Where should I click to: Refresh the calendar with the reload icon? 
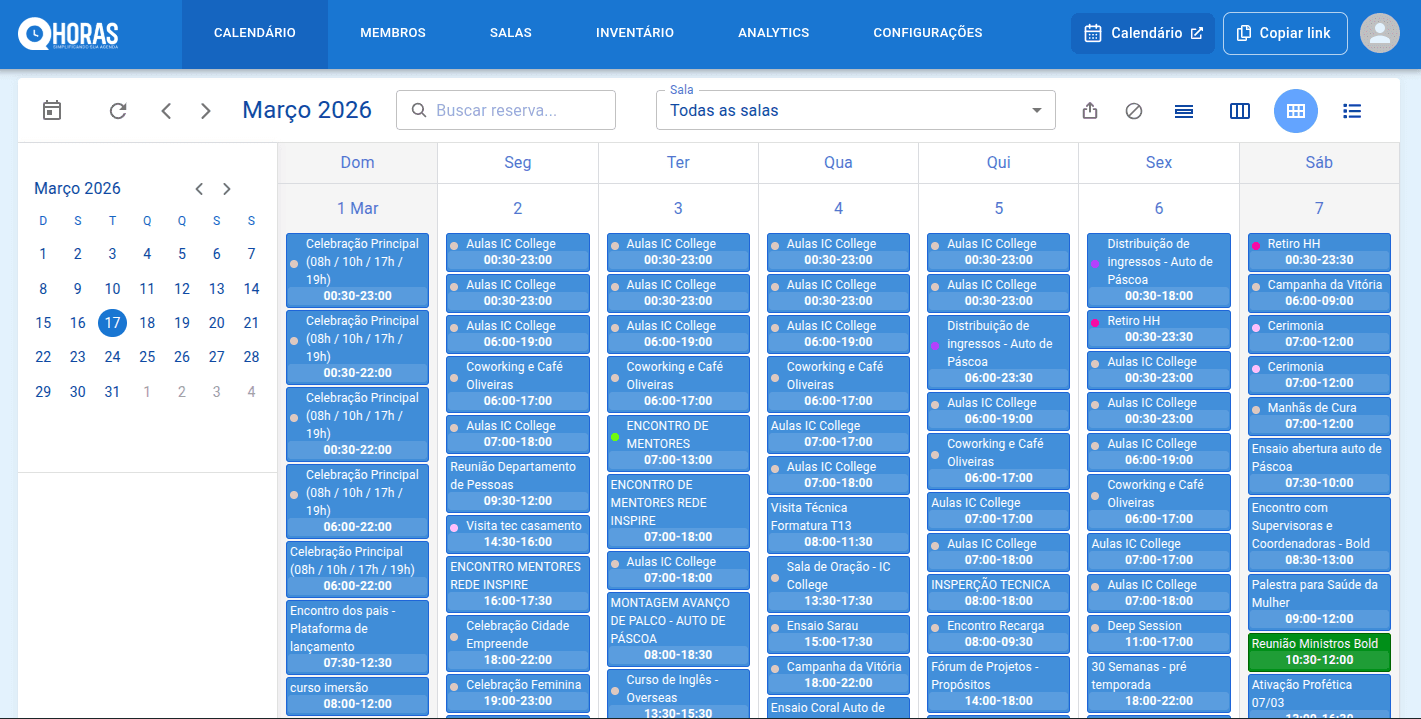pos(117,111)
